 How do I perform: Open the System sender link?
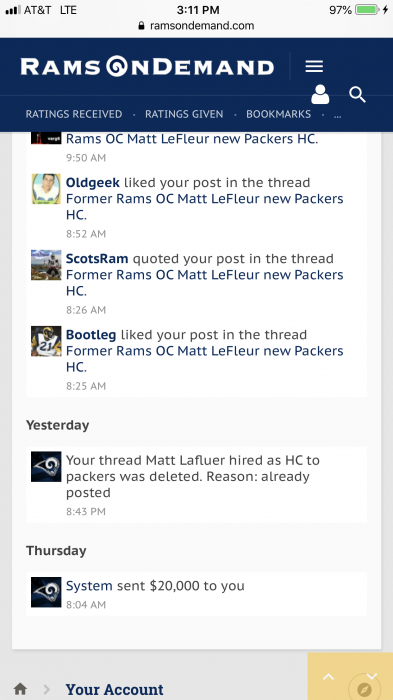click(89, 586)
